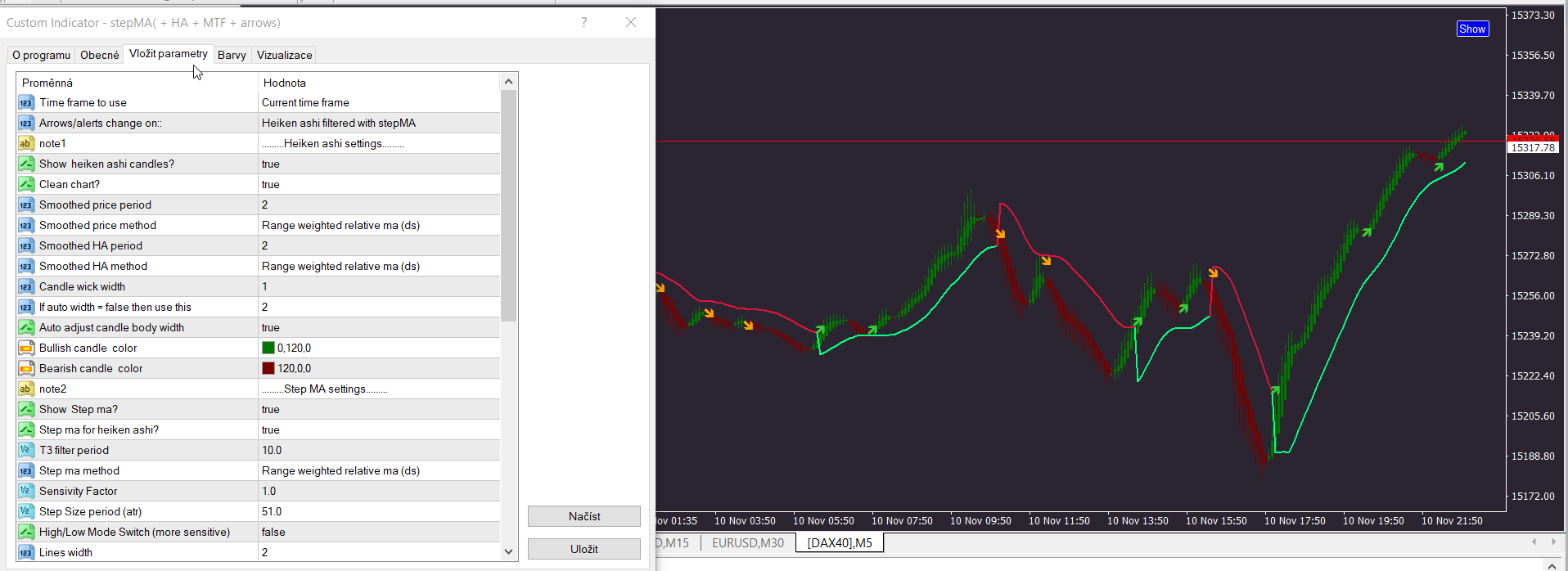
Task: Pick the green Bullish candle color swatch
Action: [268, 348]
